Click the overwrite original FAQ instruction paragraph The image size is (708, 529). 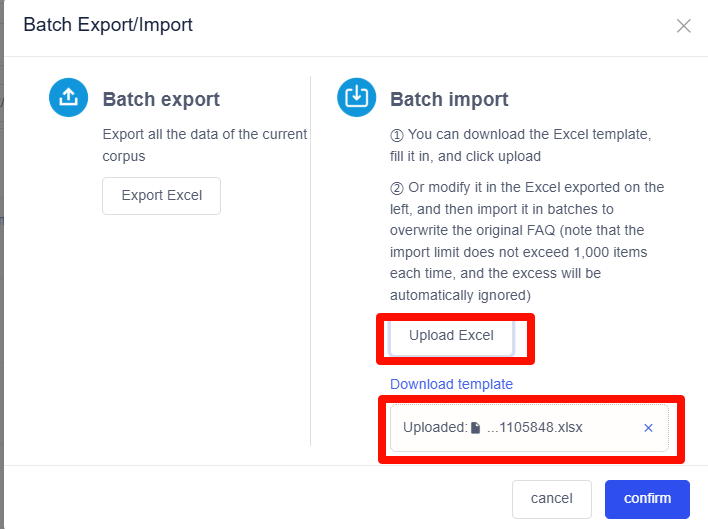tap(527, 241)
